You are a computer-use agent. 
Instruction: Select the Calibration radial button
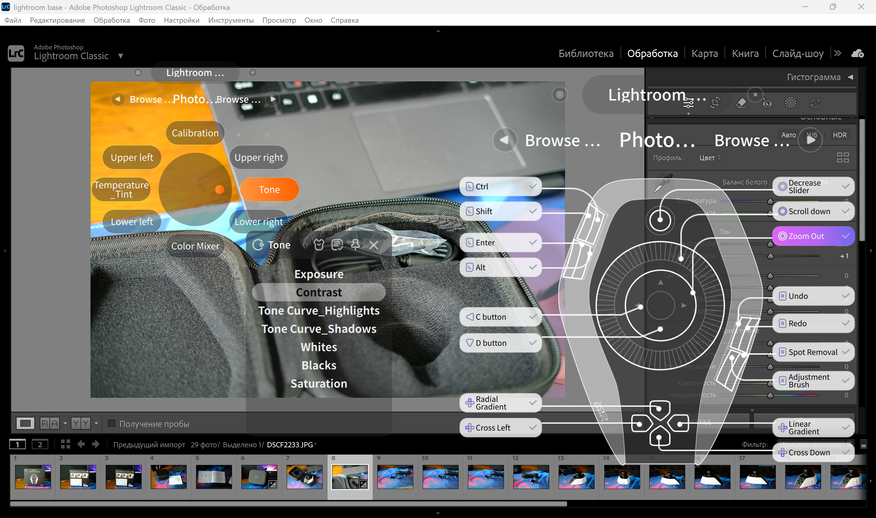(195, 133)
